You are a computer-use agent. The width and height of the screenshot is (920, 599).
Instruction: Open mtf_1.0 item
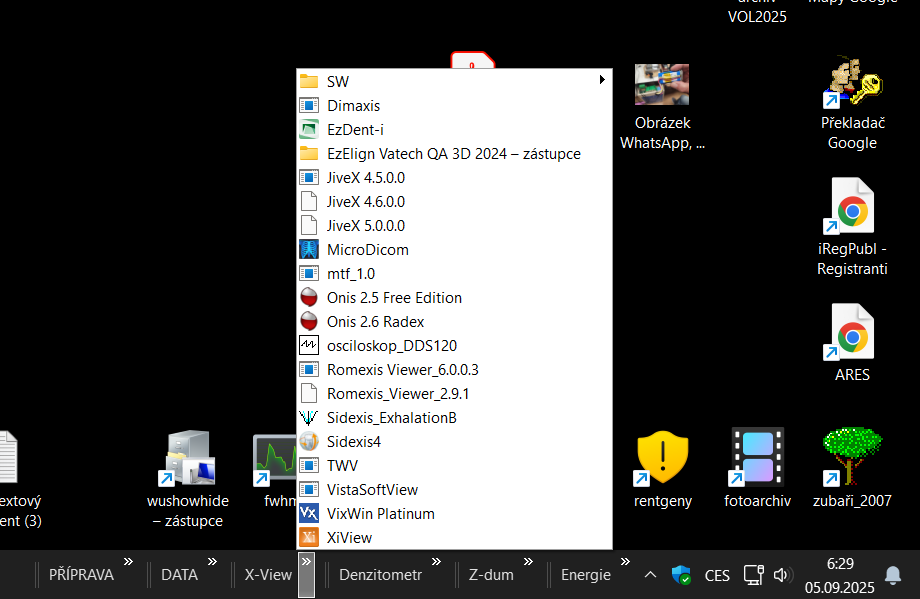tap(454, 274)
